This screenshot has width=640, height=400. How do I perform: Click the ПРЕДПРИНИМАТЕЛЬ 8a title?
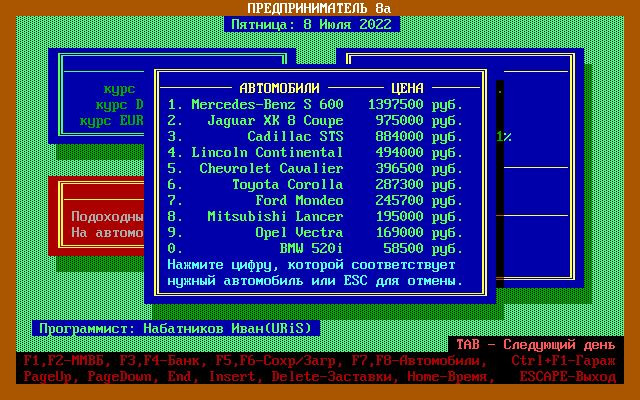pos(319,8)
